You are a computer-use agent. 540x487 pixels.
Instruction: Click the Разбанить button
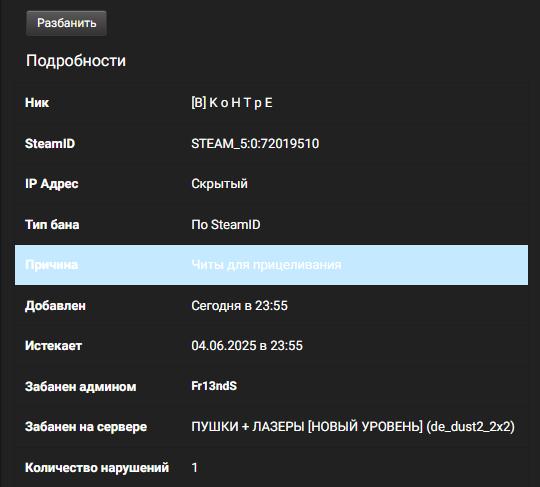tap(66, 23)
